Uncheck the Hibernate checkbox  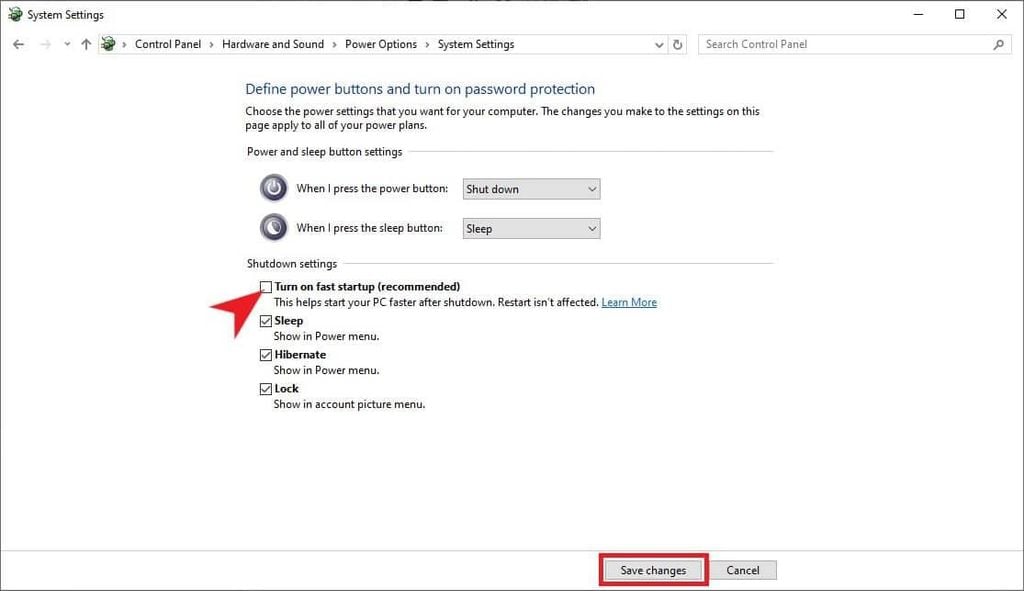[x=265, y=355]
